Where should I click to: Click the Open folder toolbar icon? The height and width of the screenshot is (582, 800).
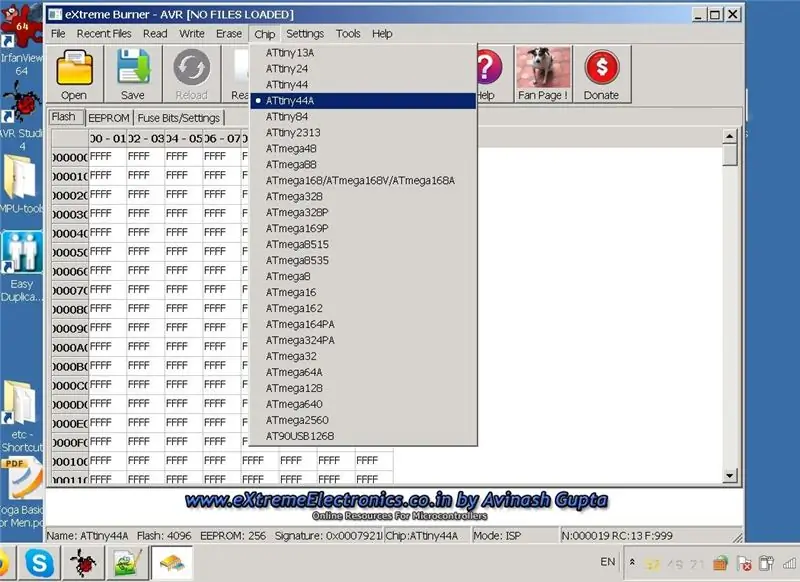tap(74, 67)
